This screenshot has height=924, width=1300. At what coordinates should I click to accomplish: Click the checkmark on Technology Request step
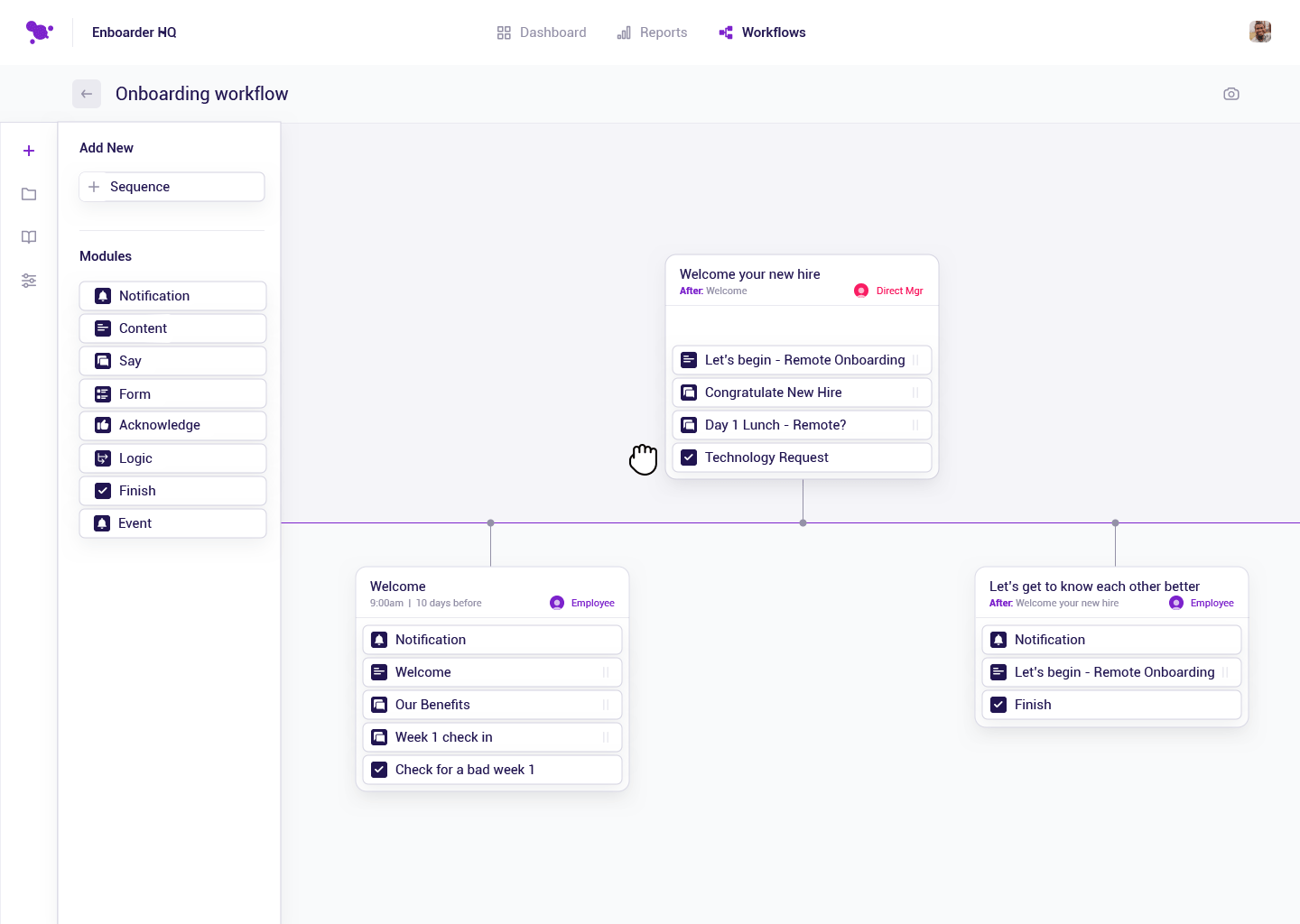click(x=689, y=457)
